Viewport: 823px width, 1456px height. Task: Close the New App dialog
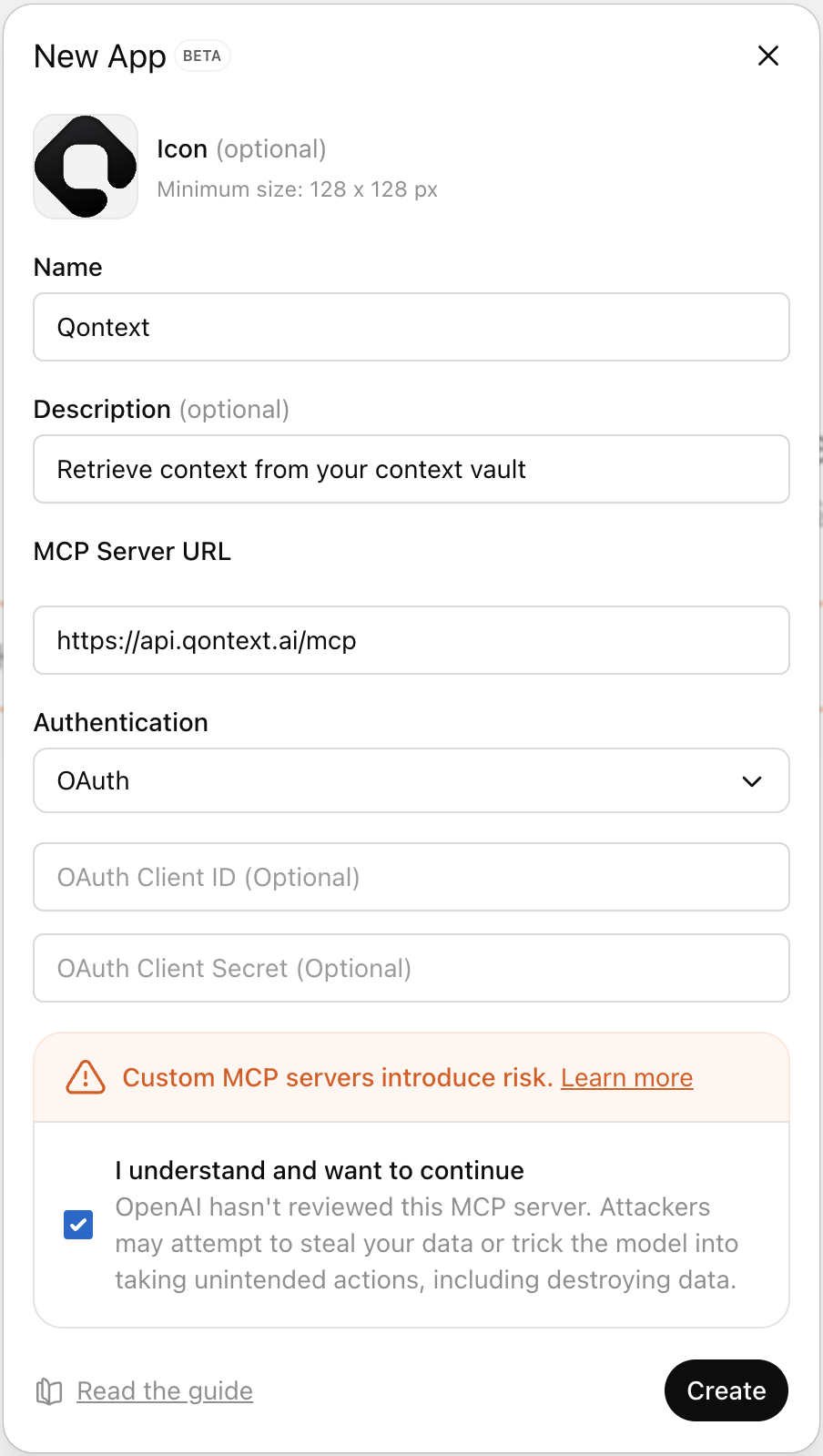pos(768,56)
